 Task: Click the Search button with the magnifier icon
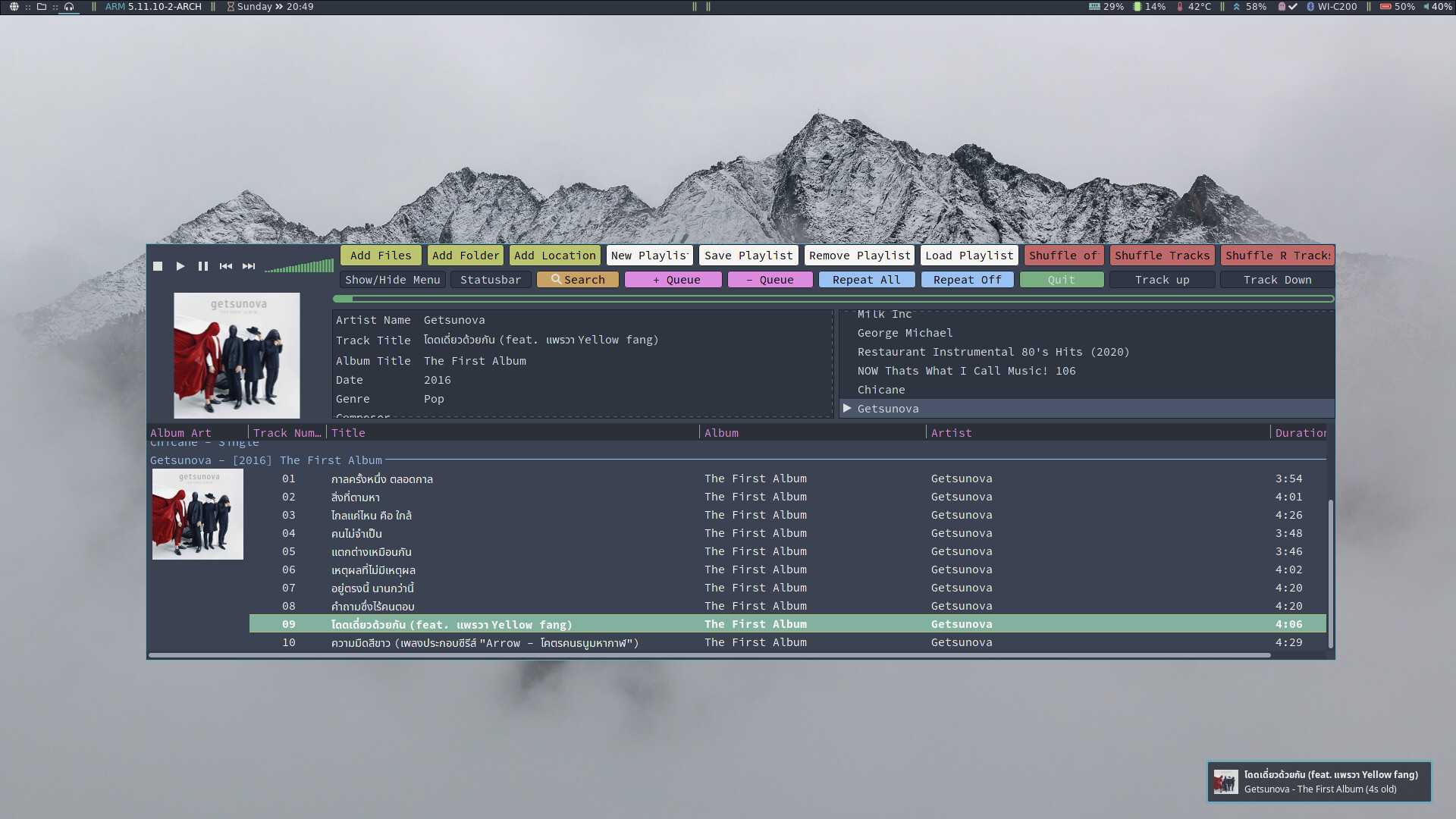click(578, 280)
